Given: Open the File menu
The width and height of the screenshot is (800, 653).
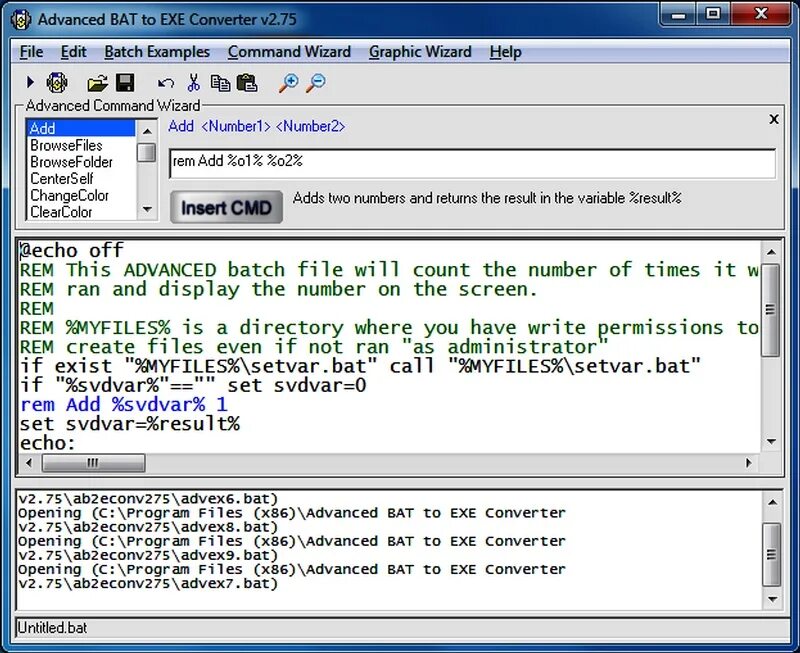Looking at the screenshot, I should click(x=31, y=52).
